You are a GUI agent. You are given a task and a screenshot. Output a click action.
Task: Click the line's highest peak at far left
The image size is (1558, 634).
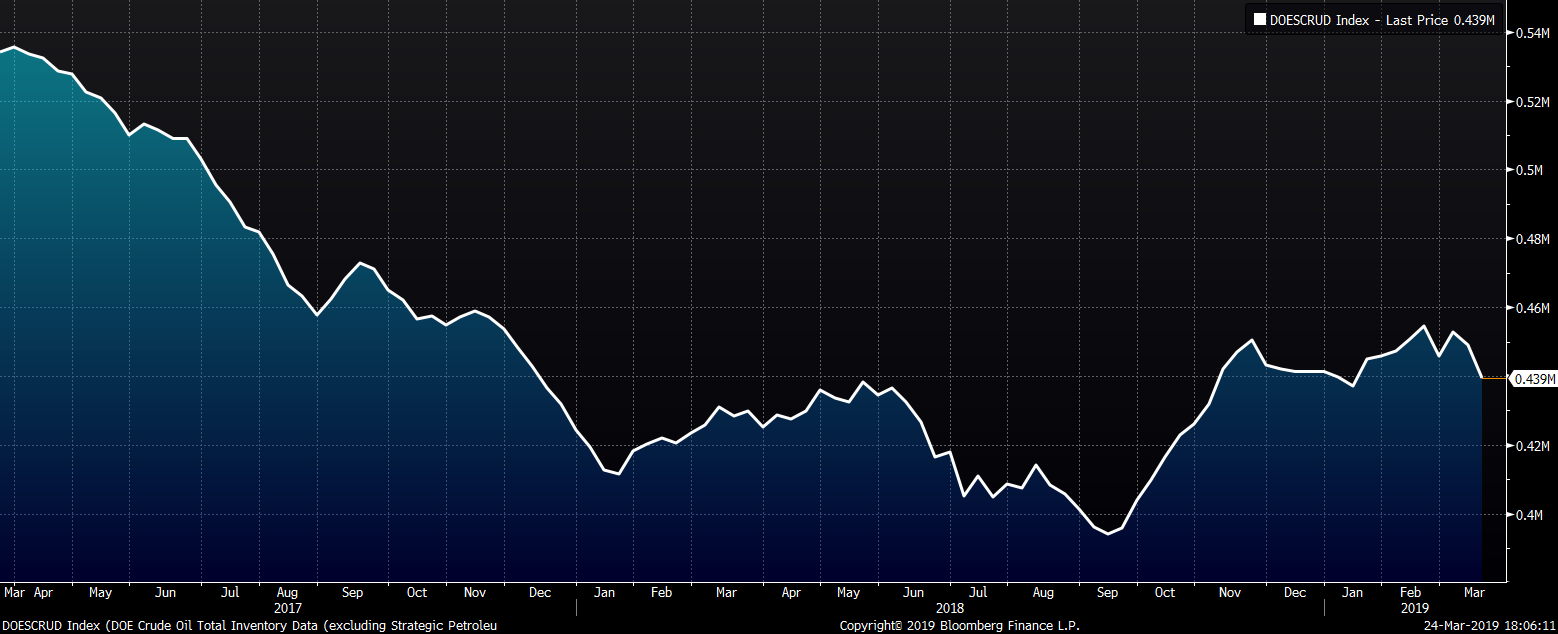[x=14, y=47]
